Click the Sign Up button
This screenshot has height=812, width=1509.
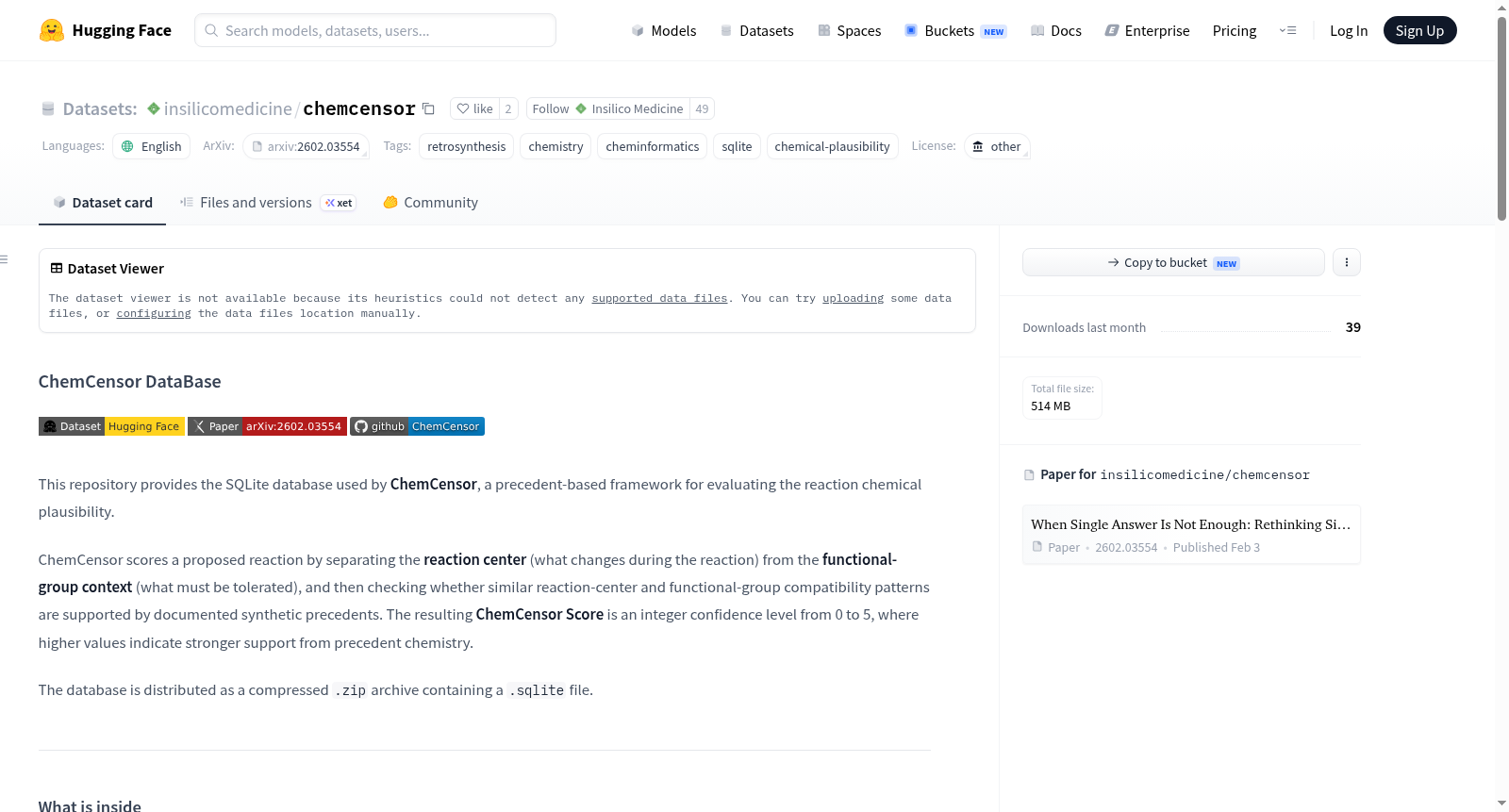(1420, 30)
